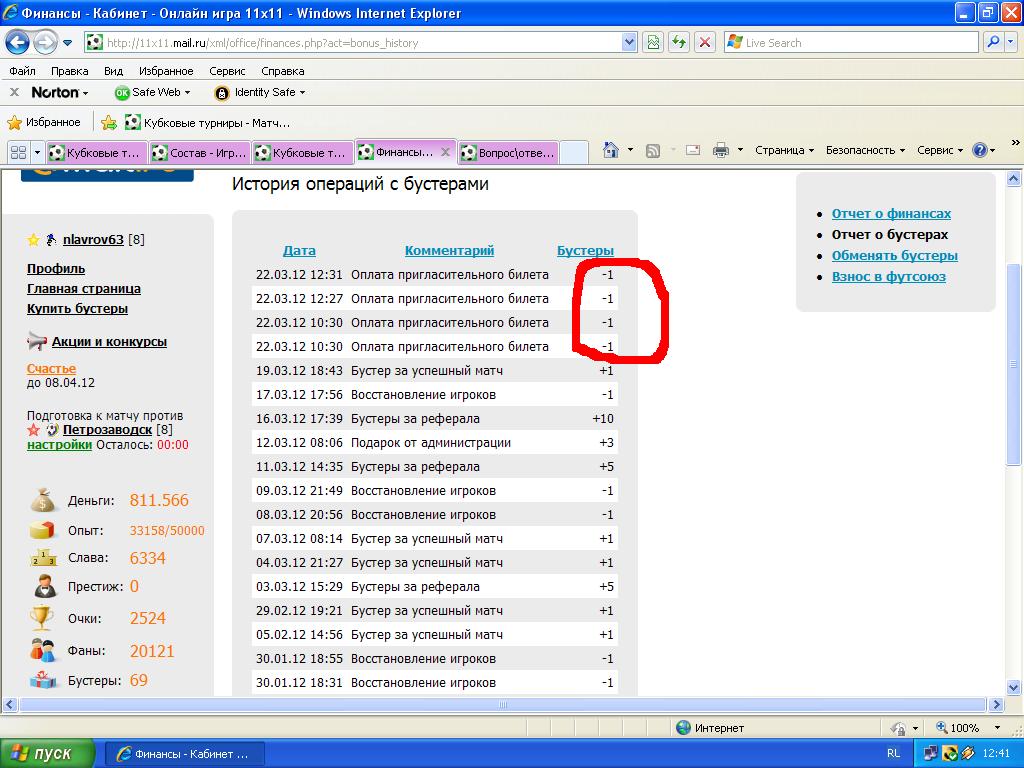Expand the Norton dropdown menu
Screen dimensions: 1024x768
point(59,92)
